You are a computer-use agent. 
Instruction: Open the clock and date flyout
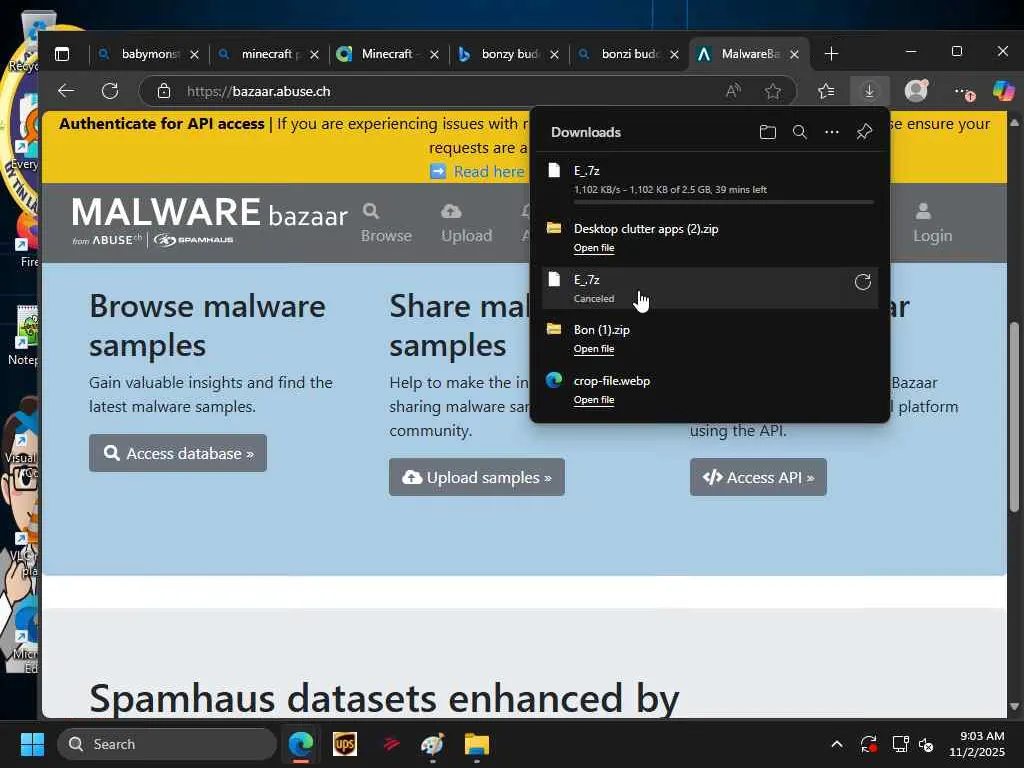click(x=977, y=744)
